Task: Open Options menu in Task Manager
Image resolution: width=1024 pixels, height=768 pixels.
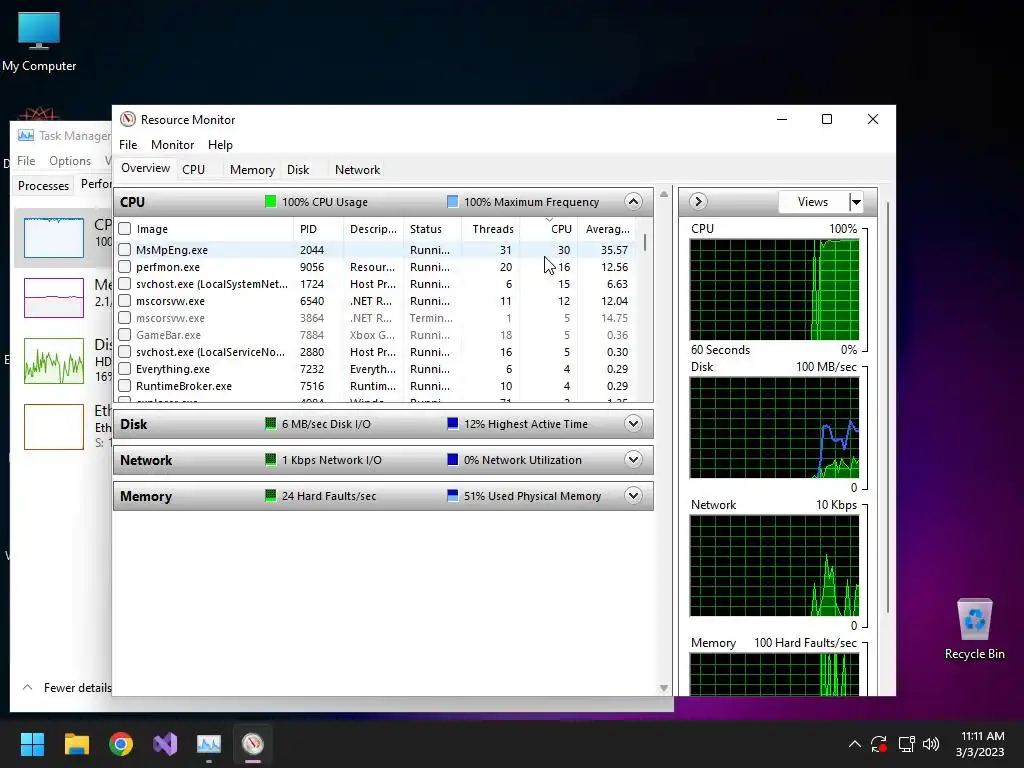Action: [x=70, y=161]
